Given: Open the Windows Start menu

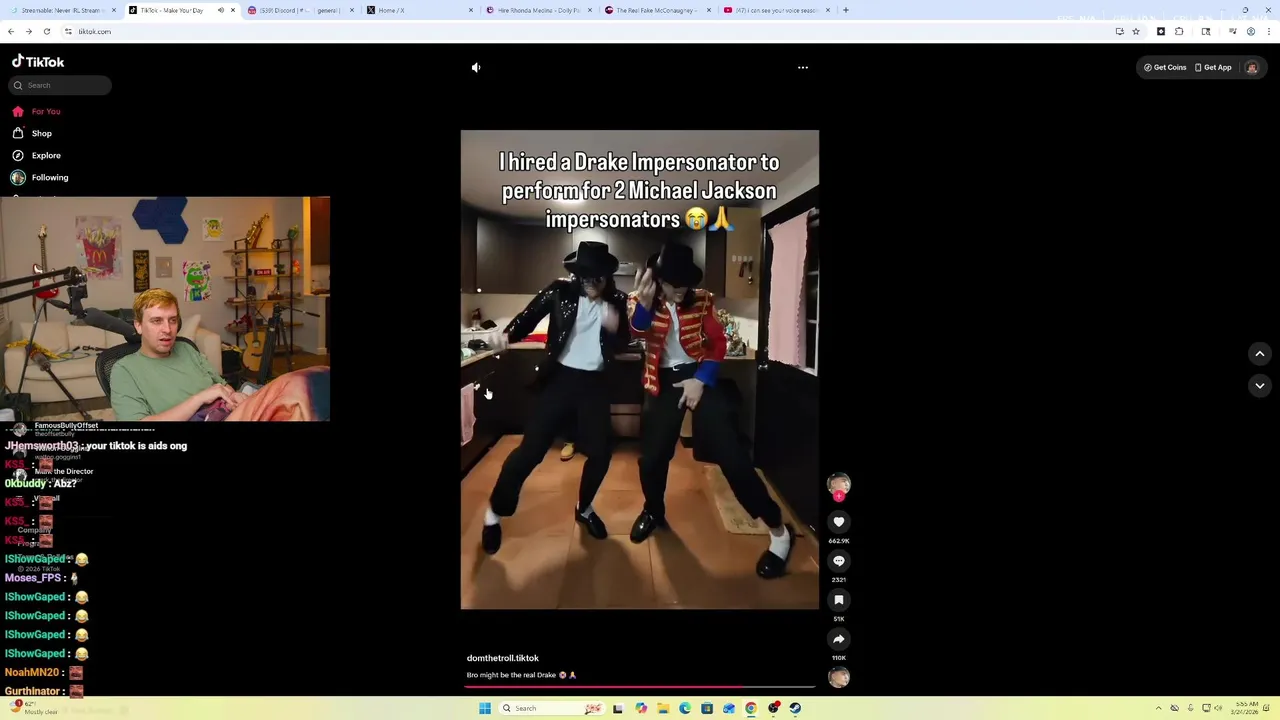Looking at the screenshot, I should [485, 709].
